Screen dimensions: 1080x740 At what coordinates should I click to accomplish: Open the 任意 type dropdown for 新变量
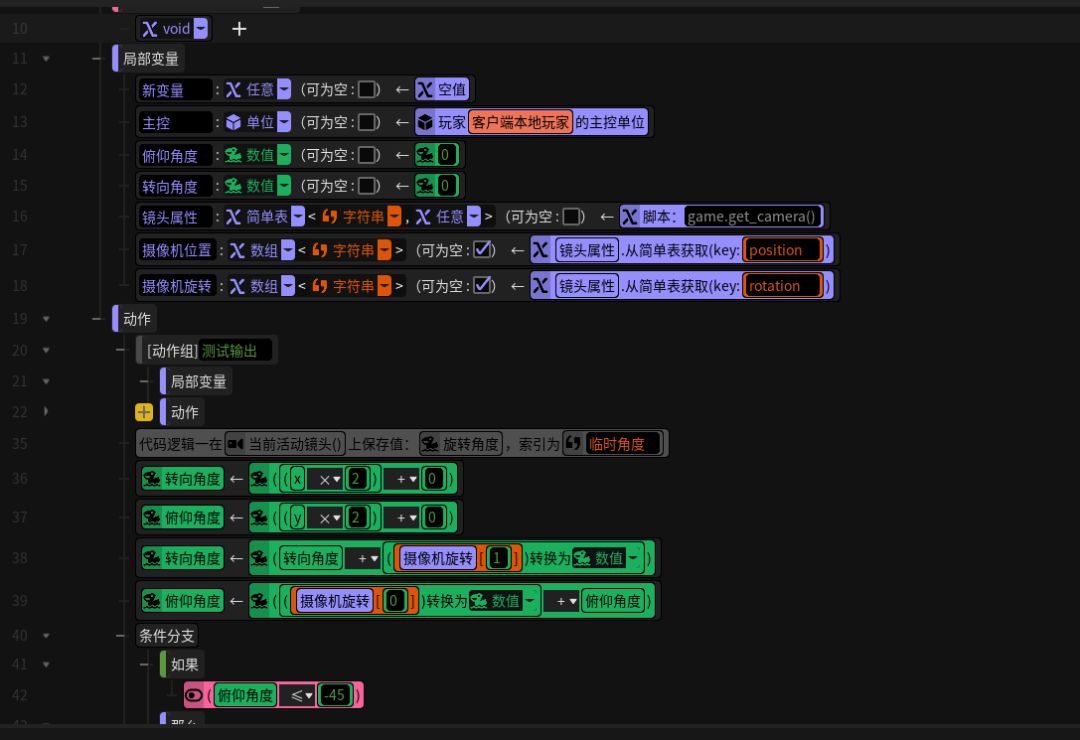pos(284,90)
